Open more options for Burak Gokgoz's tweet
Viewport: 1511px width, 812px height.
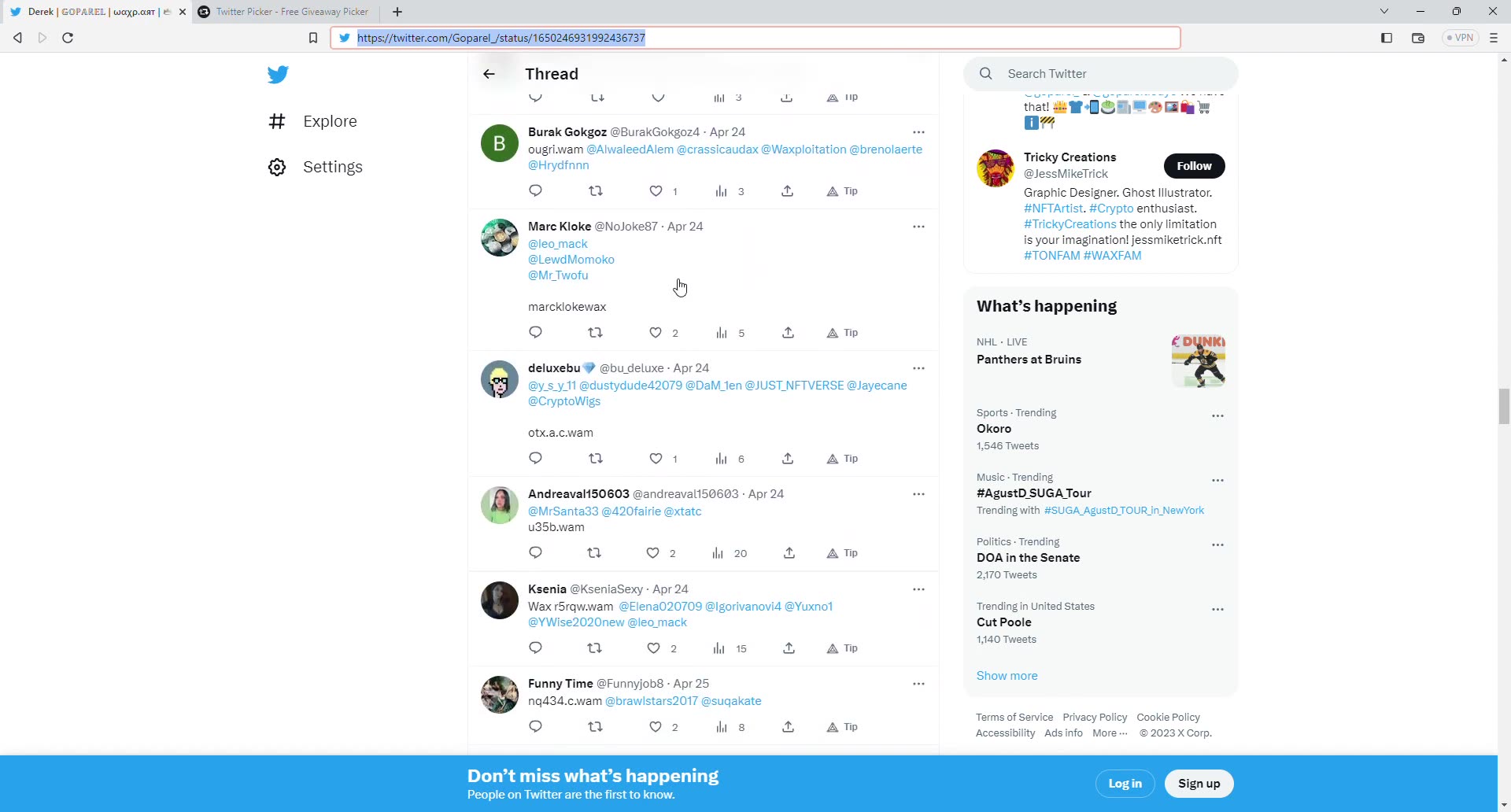coord(918,132)
